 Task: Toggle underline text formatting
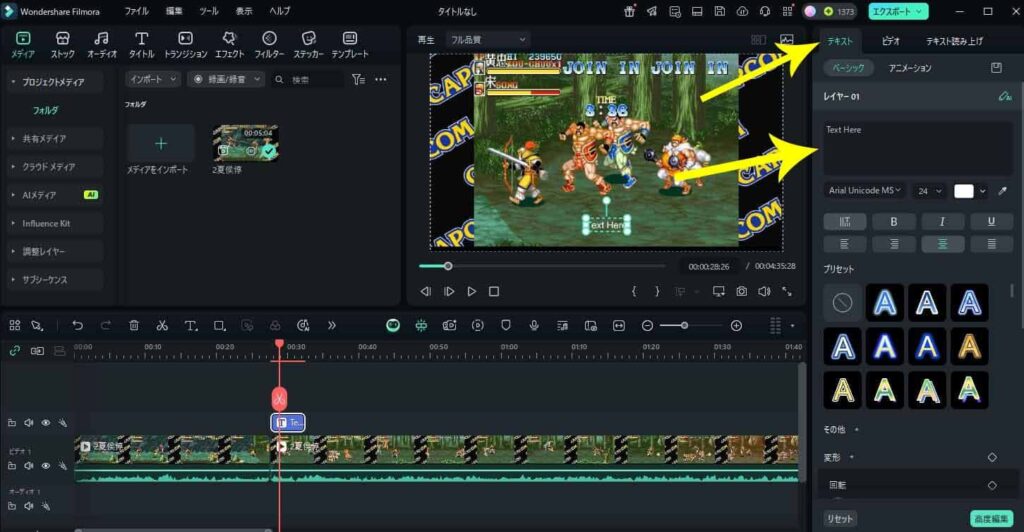click(991, 222)
